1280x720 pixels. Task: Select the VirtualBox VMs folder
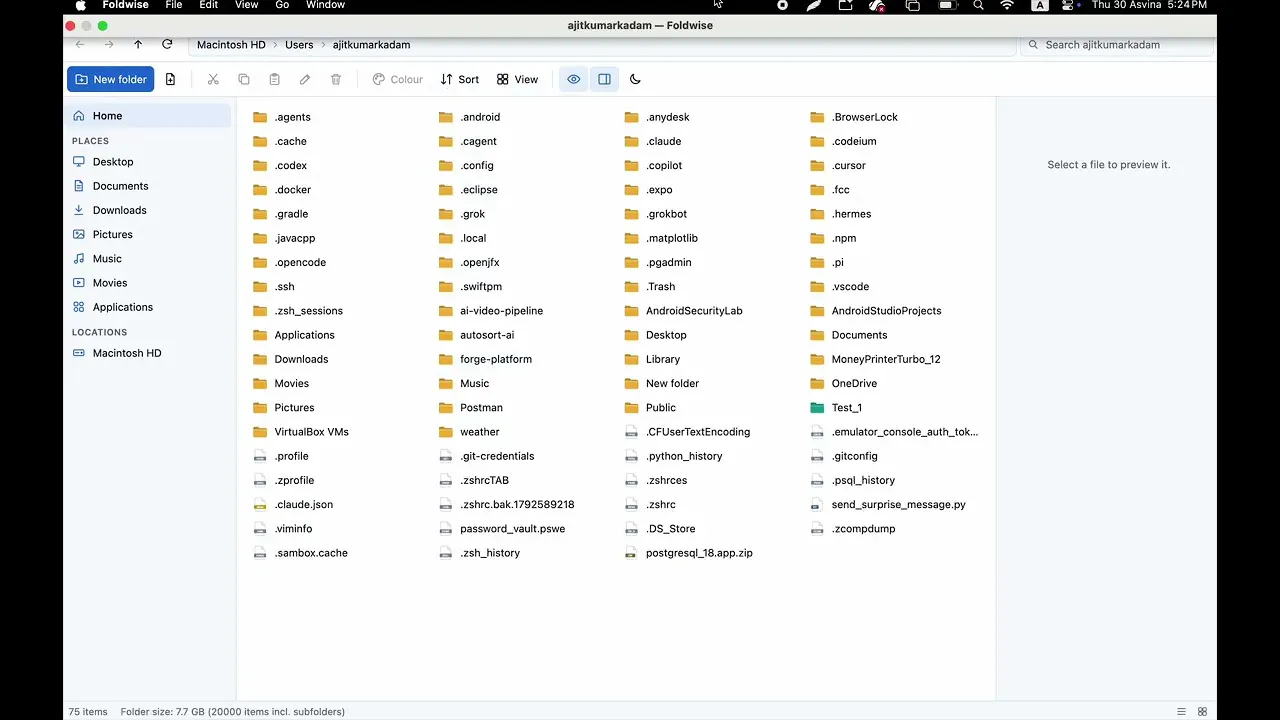pyautogui.click(x=301, y=432)
